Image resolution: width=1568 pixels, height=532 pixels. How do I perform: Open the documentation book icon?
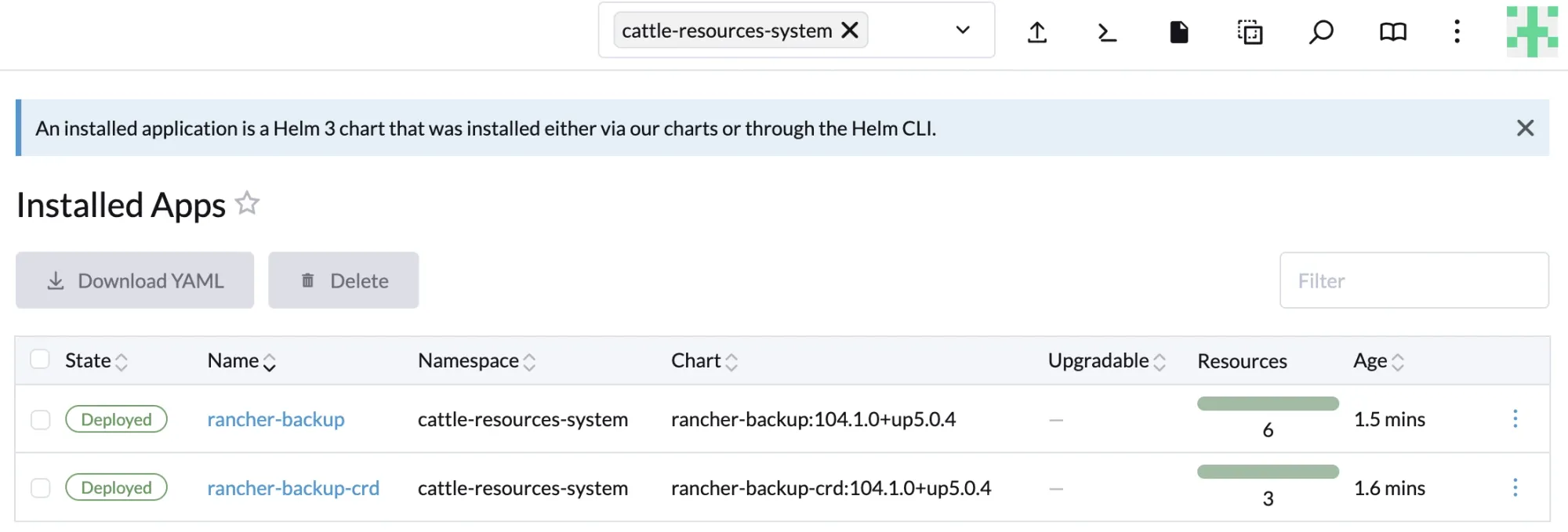click(1392, 32)
